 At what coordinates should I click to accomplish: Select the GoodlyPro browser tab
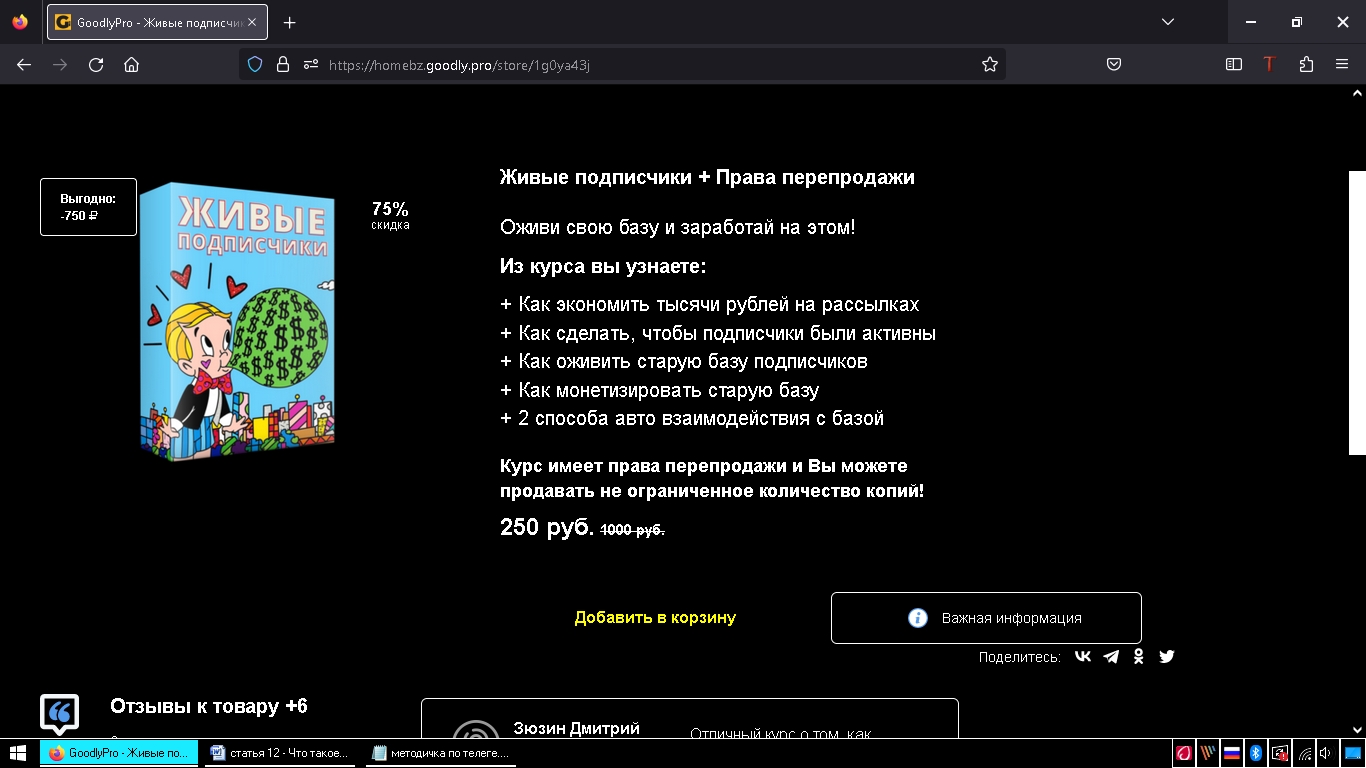pos(157,22)
